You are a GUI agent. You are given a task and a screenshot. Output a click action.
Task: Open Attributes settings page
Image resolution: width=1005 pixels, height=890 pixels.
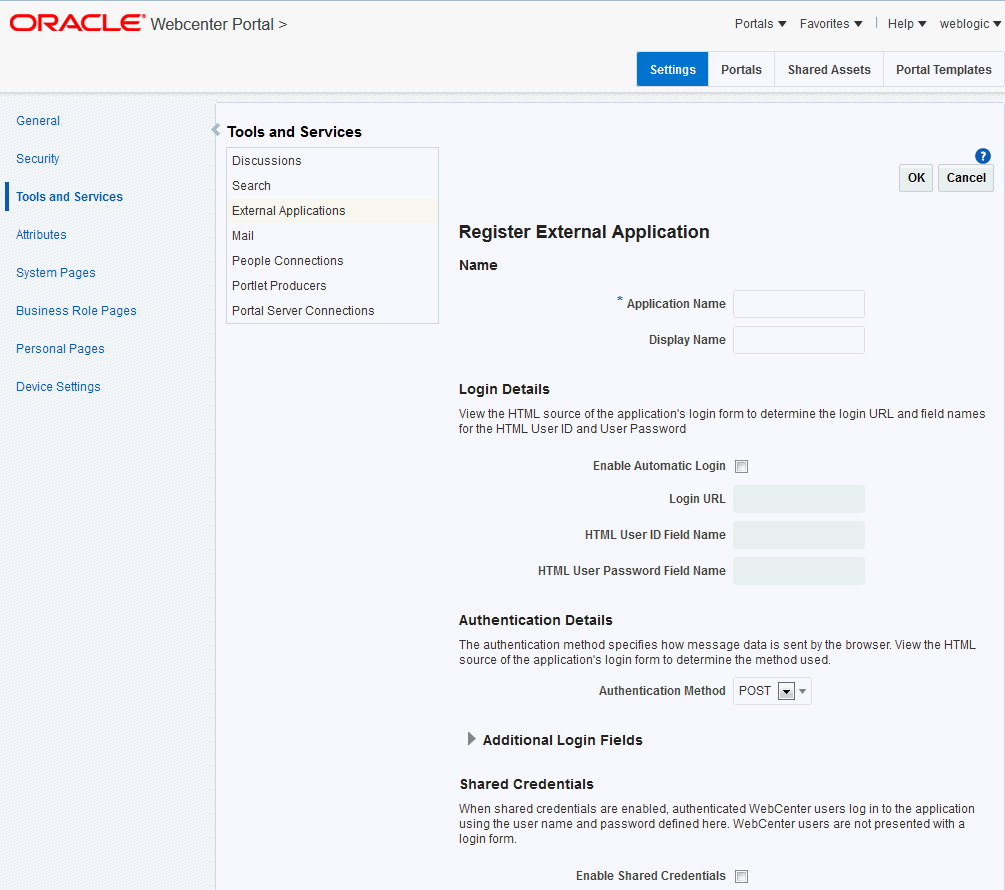41,235
